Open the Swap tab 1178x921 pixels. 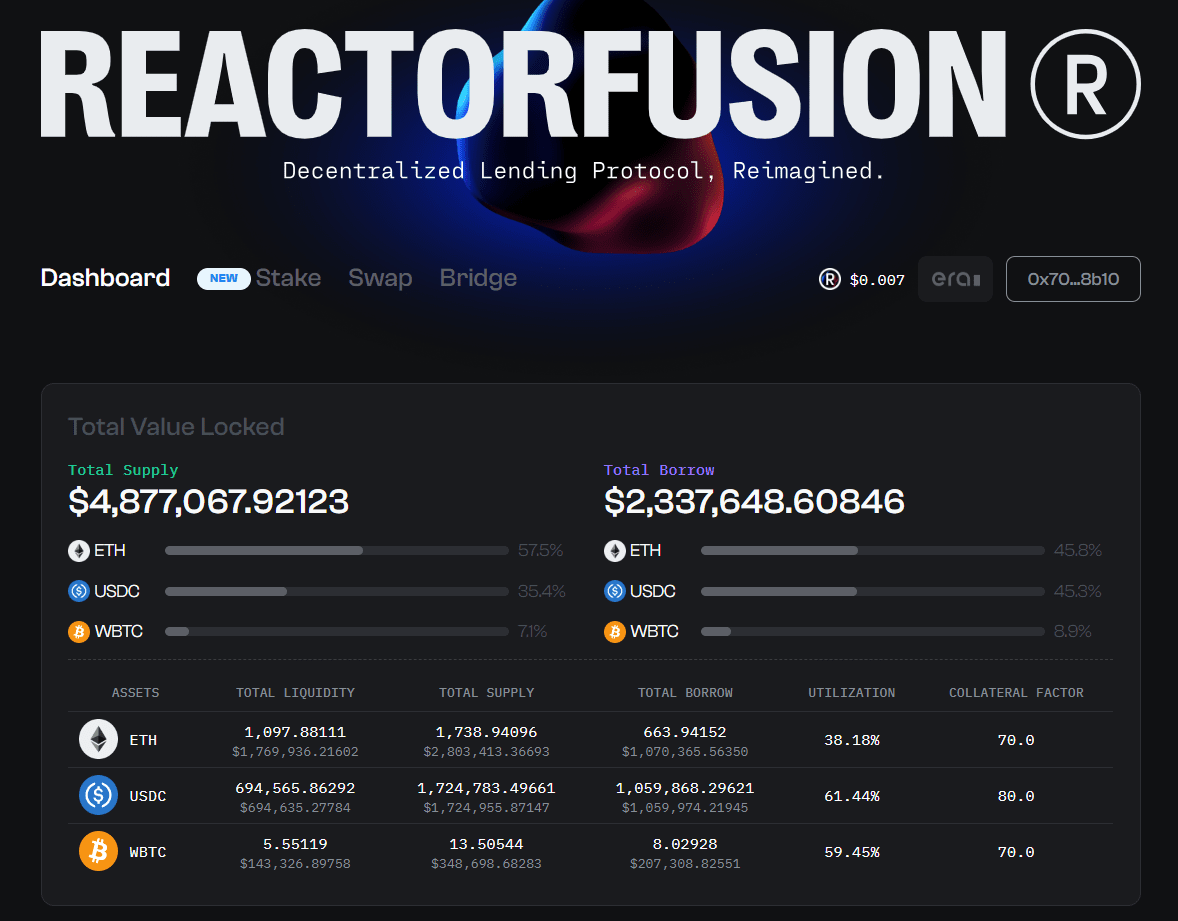click(x=380, y=278)
